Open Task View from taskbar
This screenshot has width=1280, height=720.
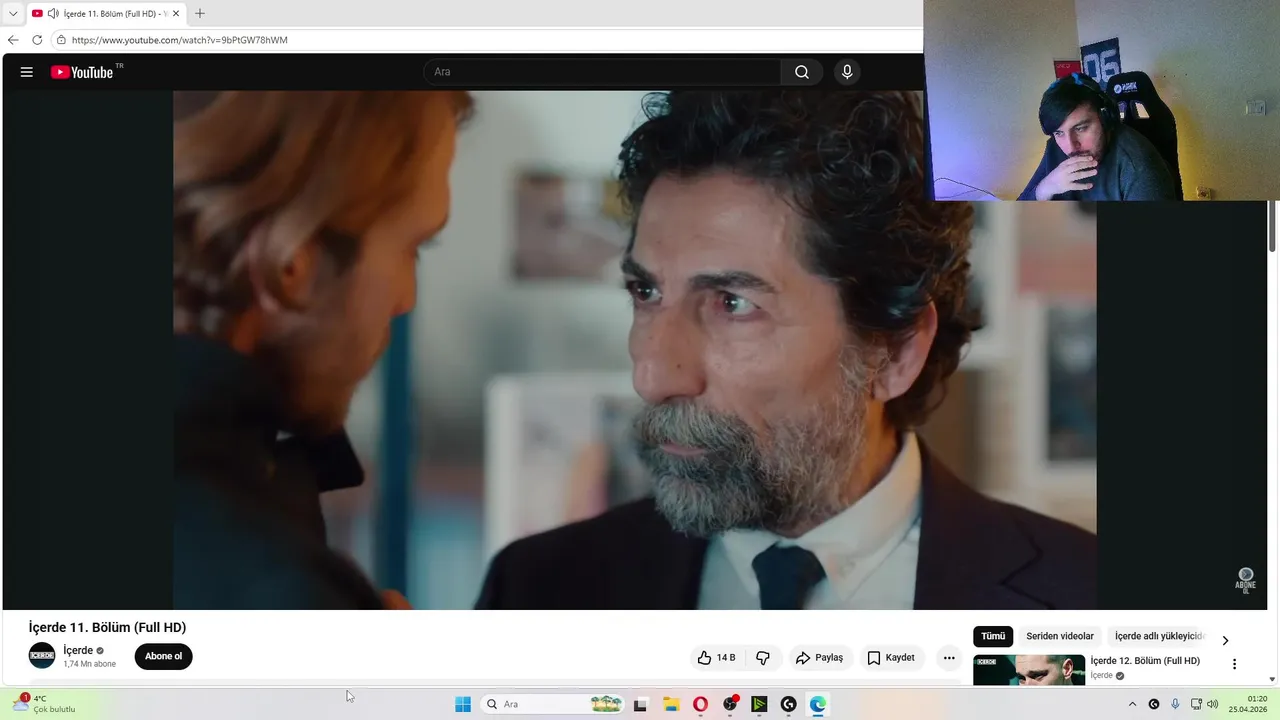click(640, 705)
